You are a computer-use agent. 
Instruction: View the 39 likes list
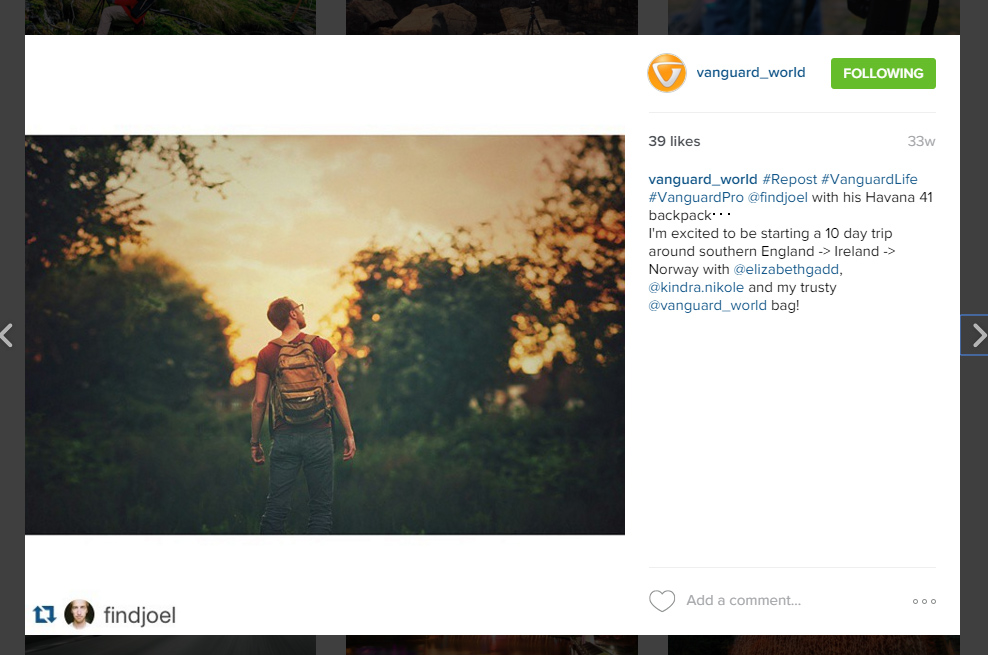pos(674,141)
